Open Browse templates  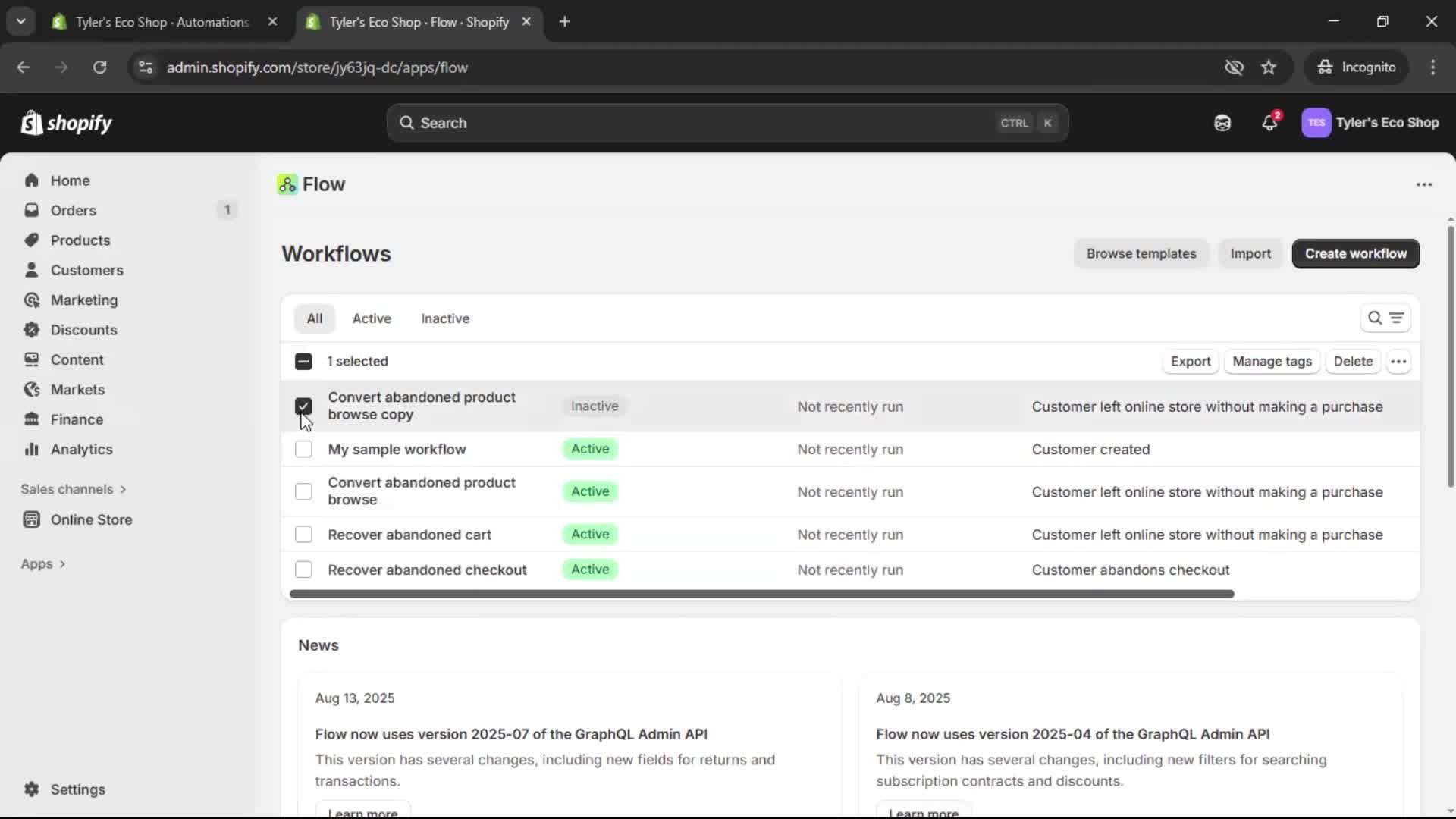(x=1141, y=253)
